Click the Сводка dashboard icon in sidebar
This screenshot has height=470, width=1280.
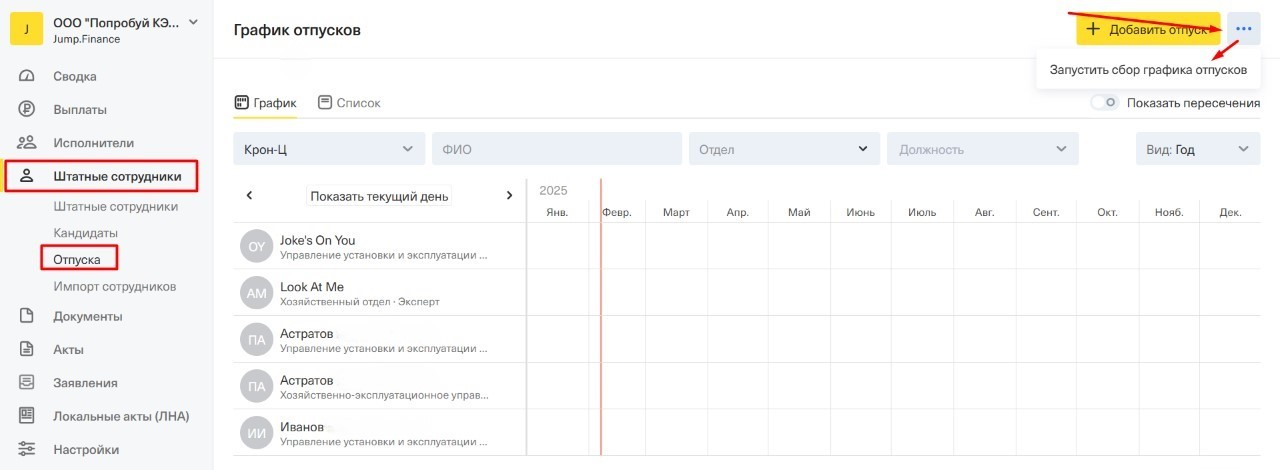pyautogui.click(x=27, y=77)
